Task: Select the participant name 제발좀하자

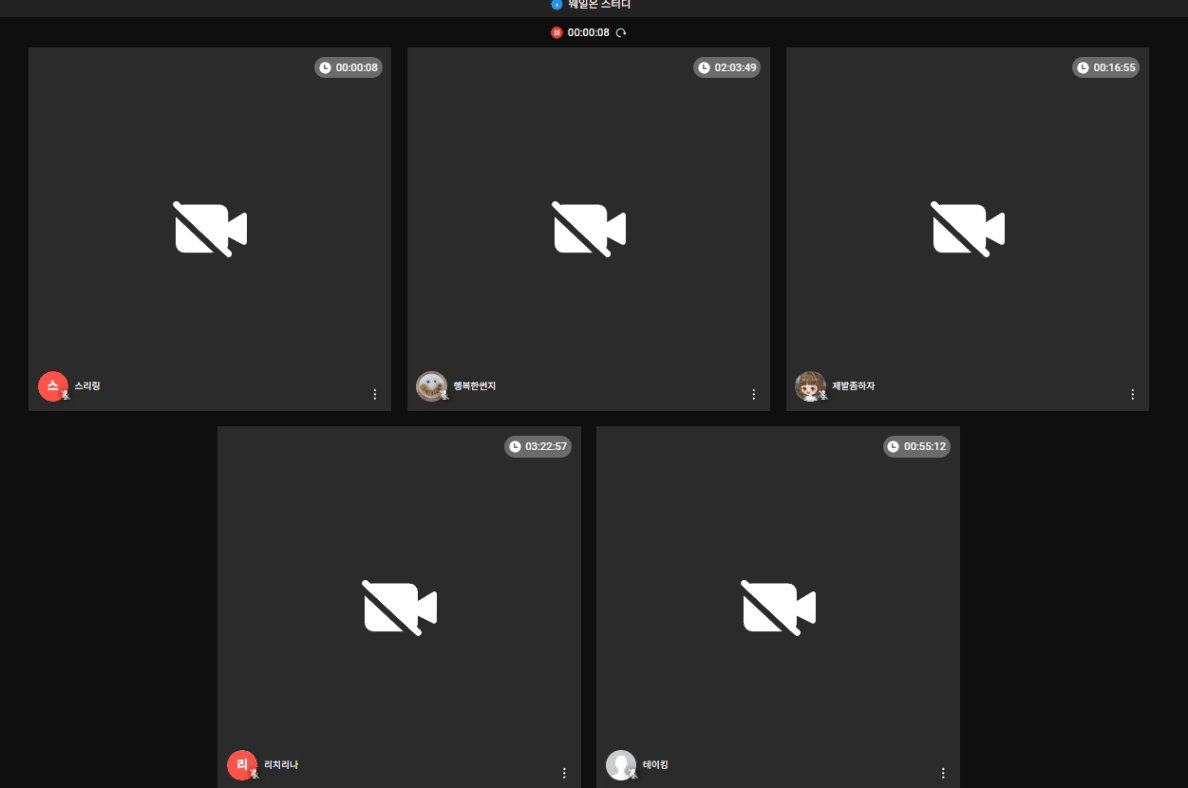Action: [853, 386]
